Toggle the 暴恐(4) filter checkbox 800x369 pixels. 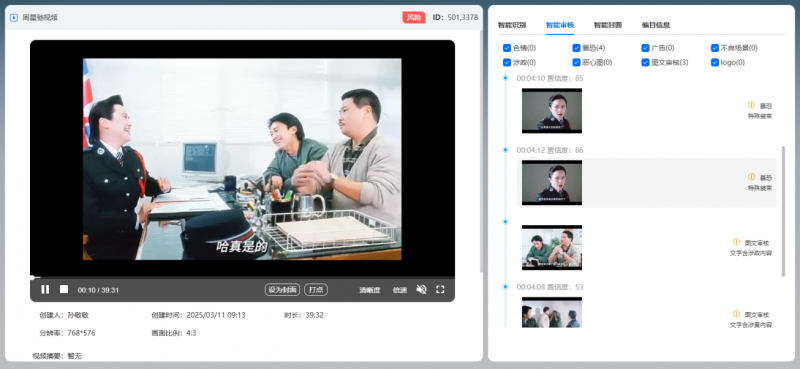click(576, 48)
